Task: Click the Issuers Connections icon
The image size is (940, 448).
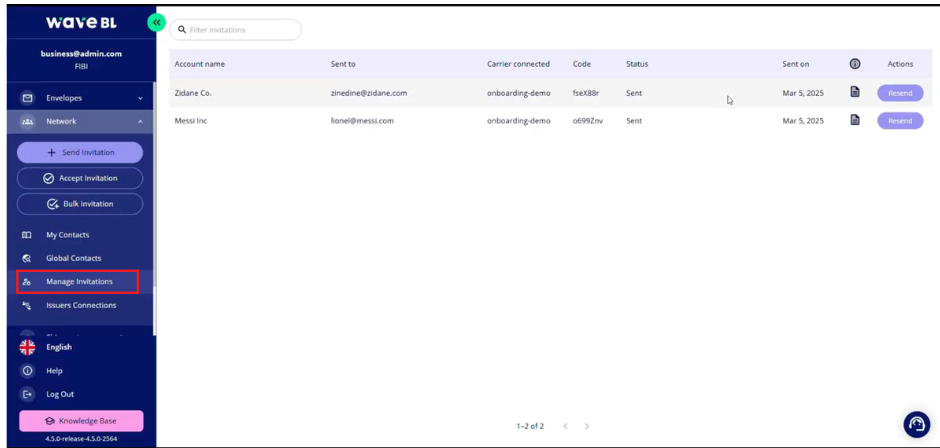Action: [27, 305]
